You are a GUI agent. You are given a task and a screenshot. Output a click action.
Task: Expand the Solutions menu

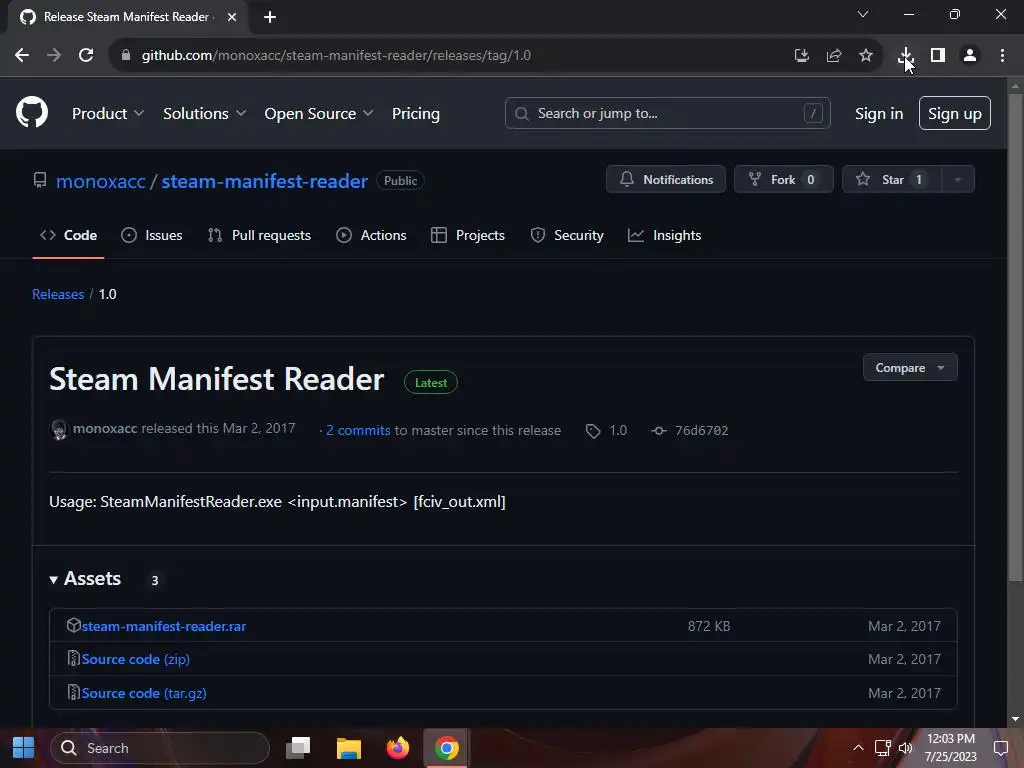204,113
